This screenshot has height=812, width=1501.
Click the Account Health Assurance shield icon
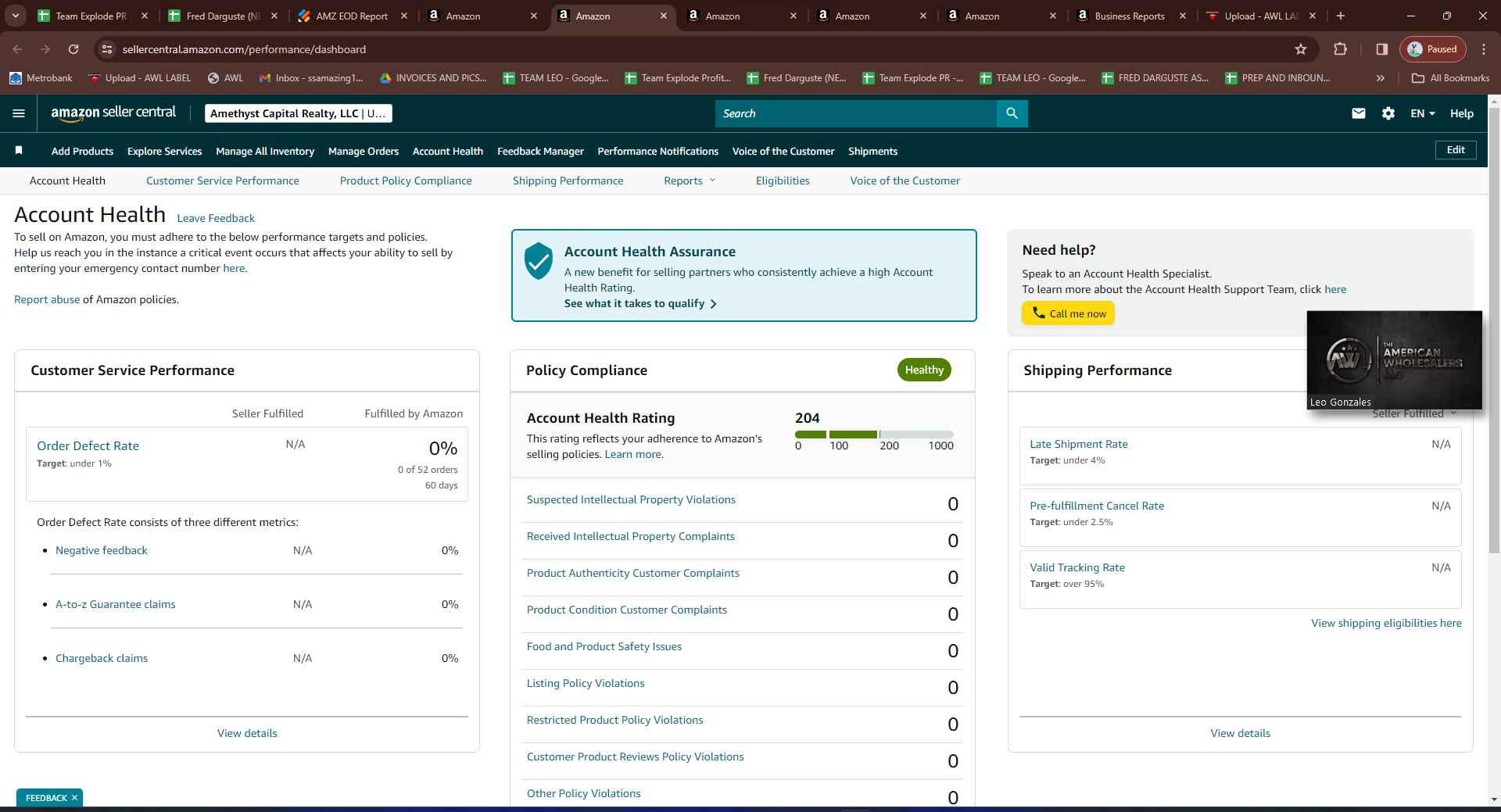pos(539,261)
